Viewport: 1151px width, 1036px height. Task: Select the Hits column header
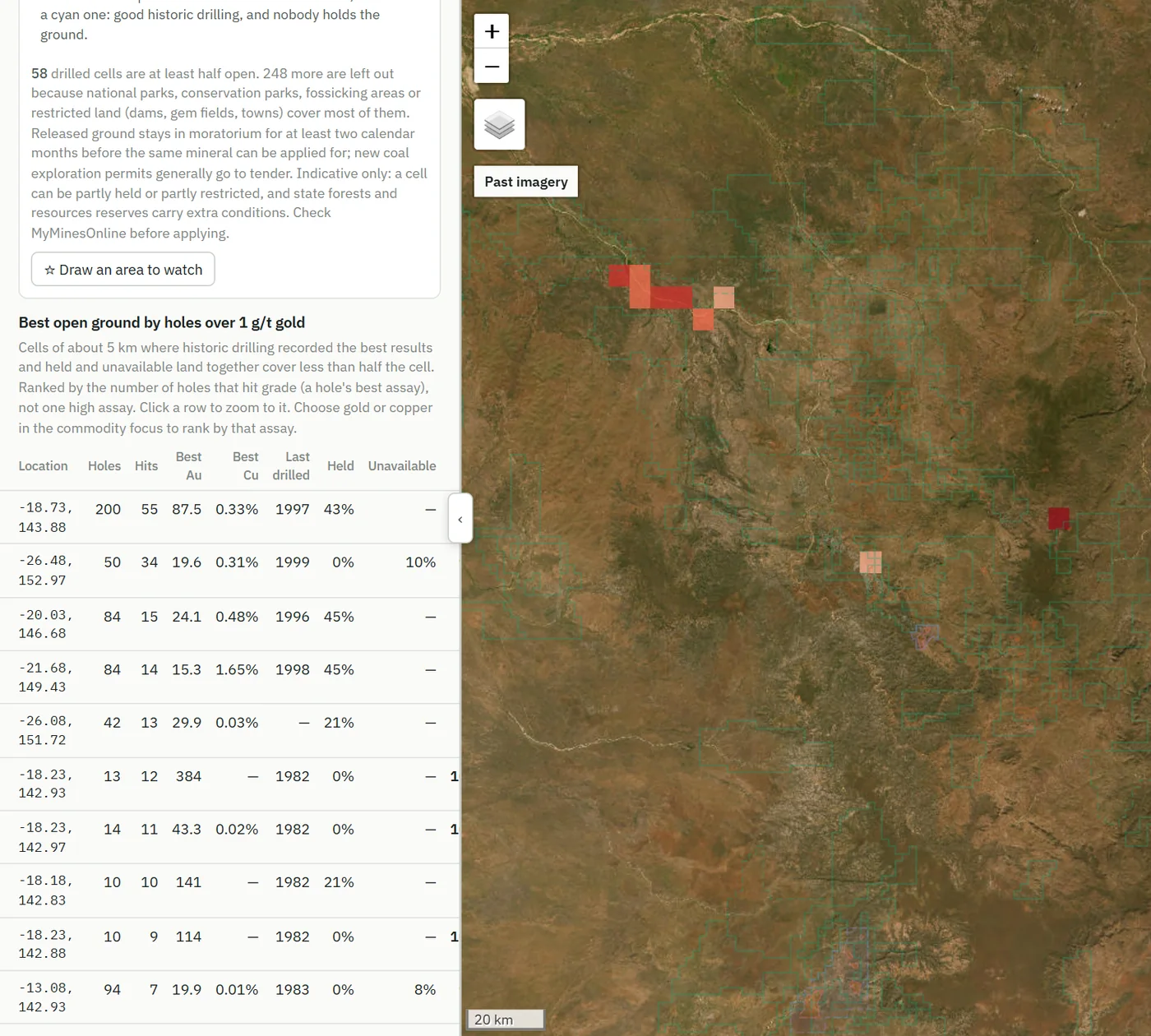pos(146,466)
